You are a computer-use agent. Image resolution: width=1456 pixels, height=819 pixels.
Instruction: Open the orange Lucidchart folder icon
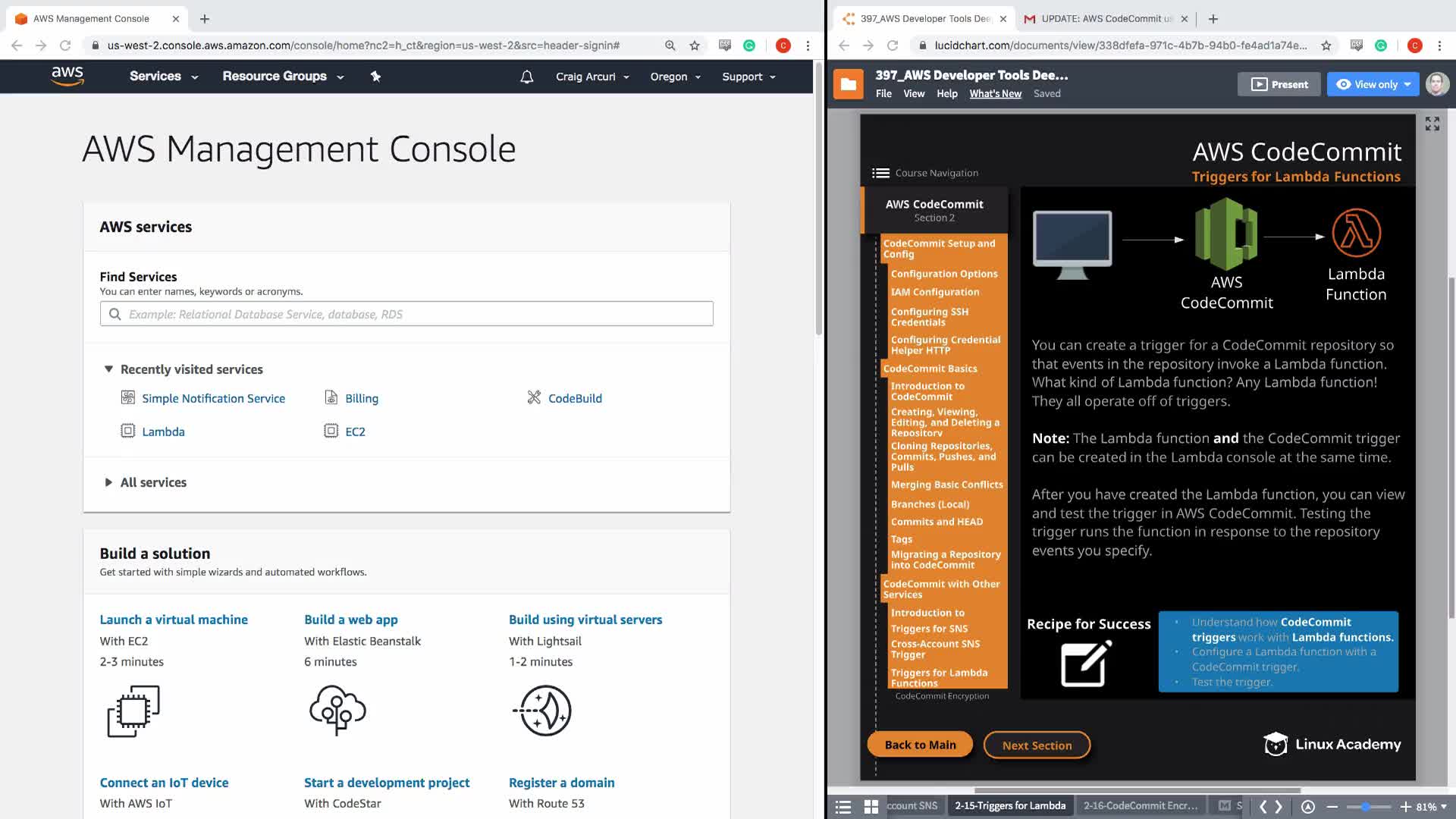click(849, 84)
